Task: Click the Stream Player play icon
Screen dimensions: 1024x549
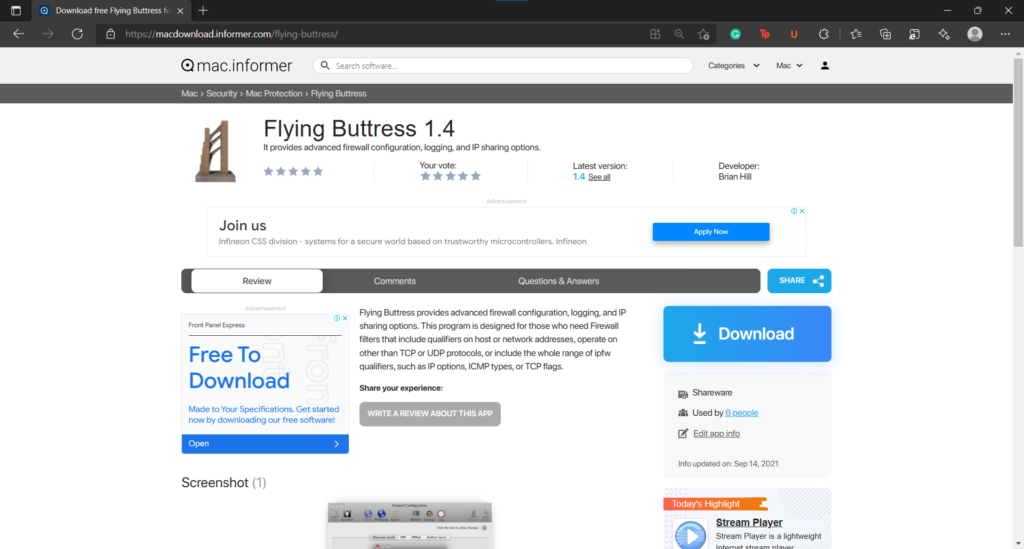Action: (x=690, y=535)
